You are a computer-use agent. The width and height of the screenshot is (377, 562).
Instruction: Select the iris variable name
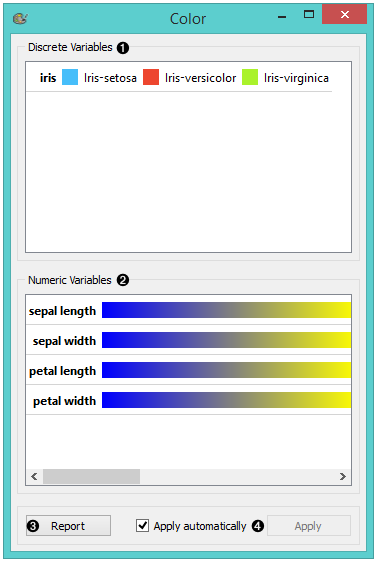(48, 78)
